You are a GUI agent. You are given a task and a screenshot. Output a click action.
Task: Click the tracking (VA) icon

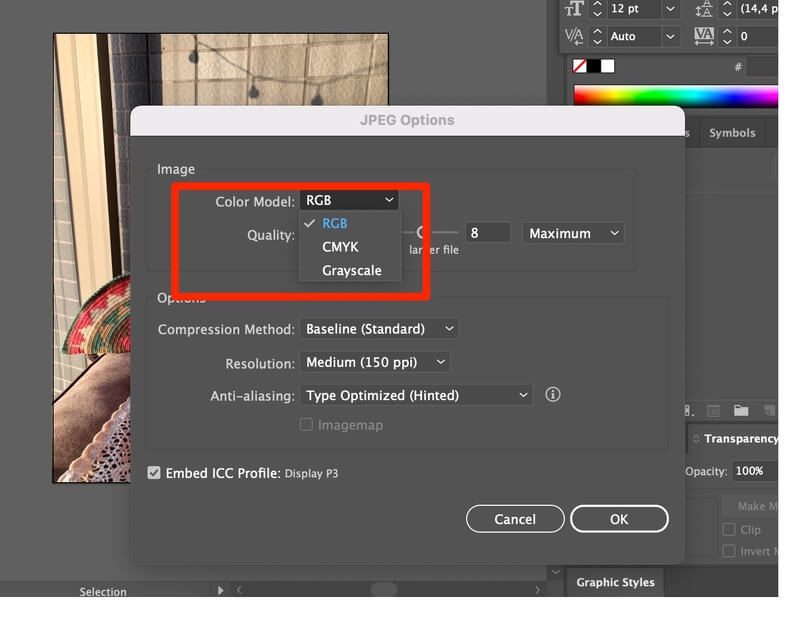pyautogui.click(x=704, y=36)
